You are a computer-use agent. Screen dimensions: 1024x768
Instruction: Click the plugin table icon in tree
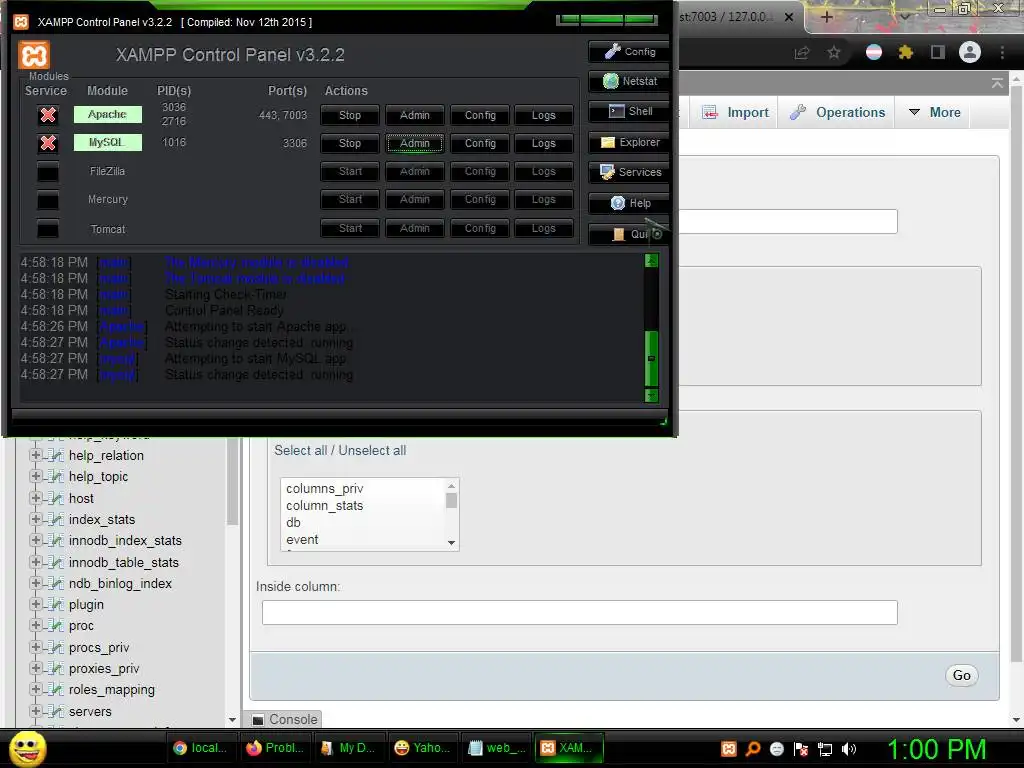coord(57,605)
